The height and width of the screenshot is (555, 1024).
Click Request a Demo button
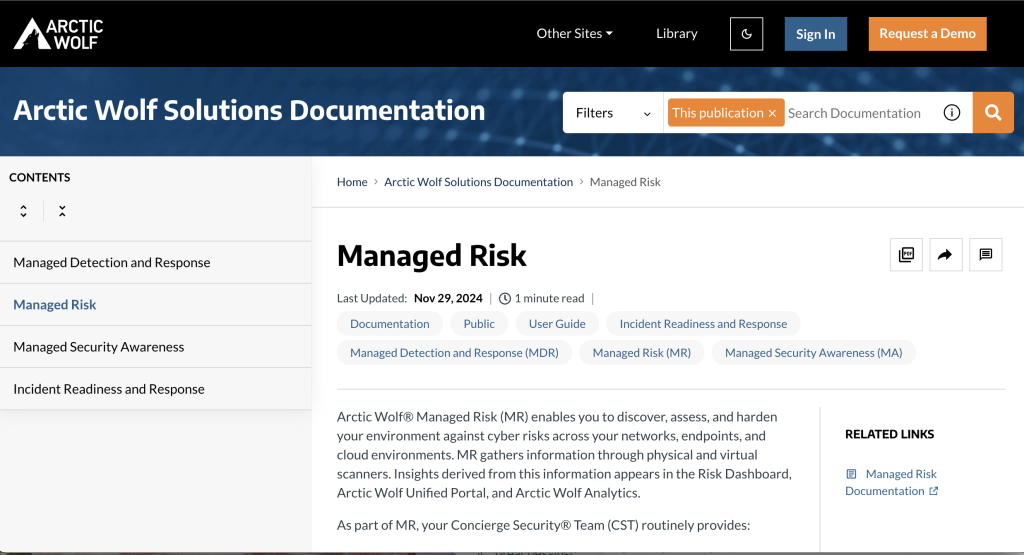coord(927,34)
